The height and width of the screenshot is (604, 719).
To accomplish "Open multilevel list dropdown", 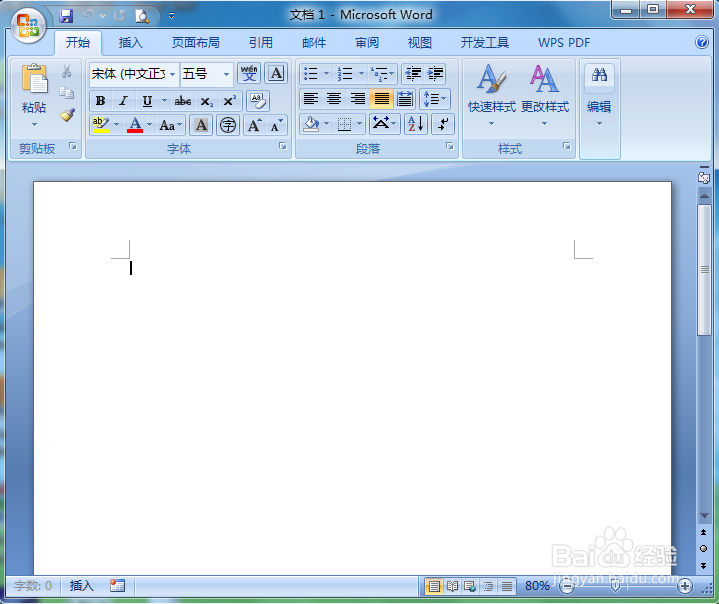I will [382, 73].
